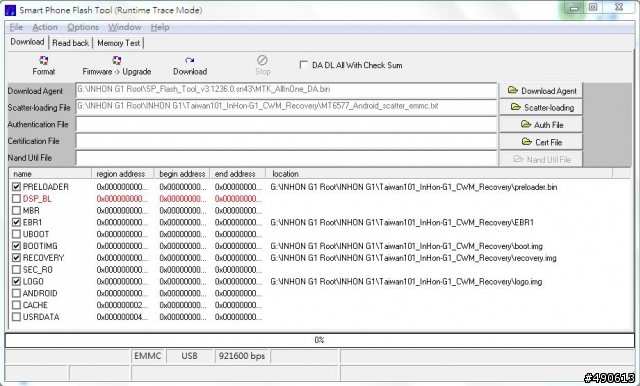Screen dimensions: 640x386
Task: Switch to the Download tab
Action: (x=27, y=42)
